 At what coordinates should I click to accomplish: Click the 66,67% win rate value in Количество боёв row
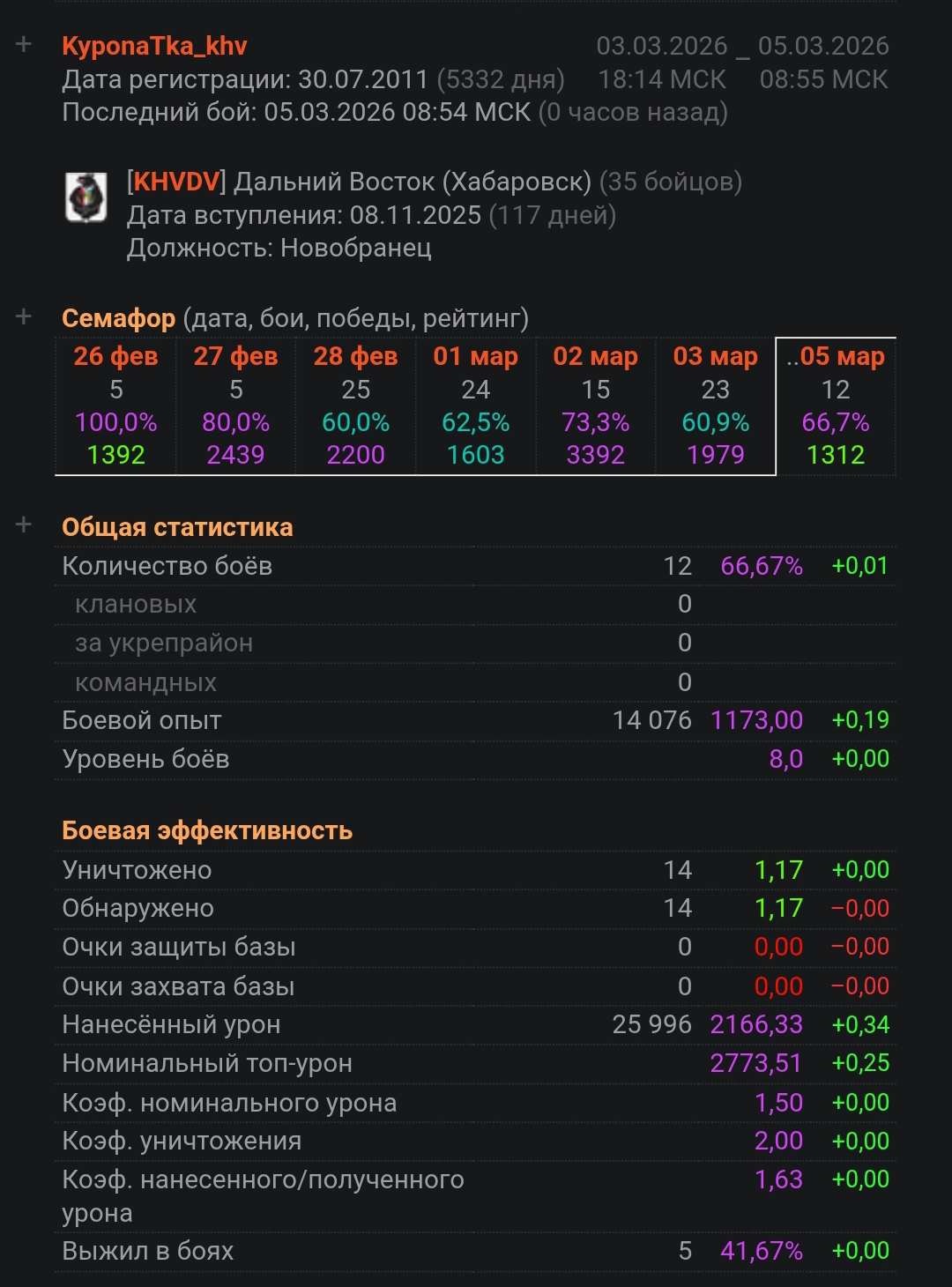tap(762, 566)
